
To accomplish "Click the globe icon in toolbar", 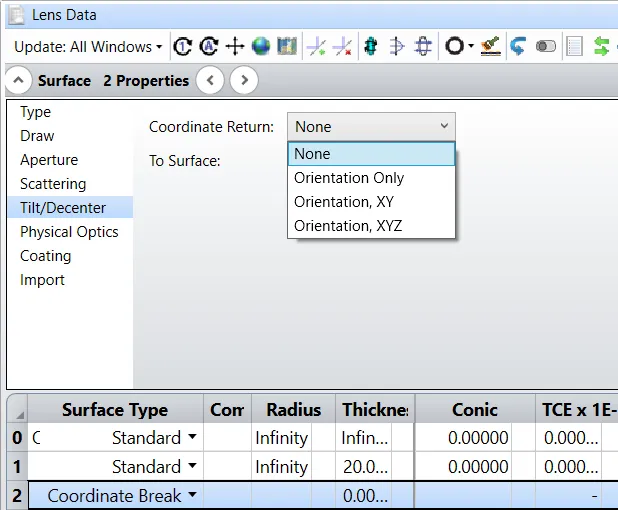I will tap(261, 47).
